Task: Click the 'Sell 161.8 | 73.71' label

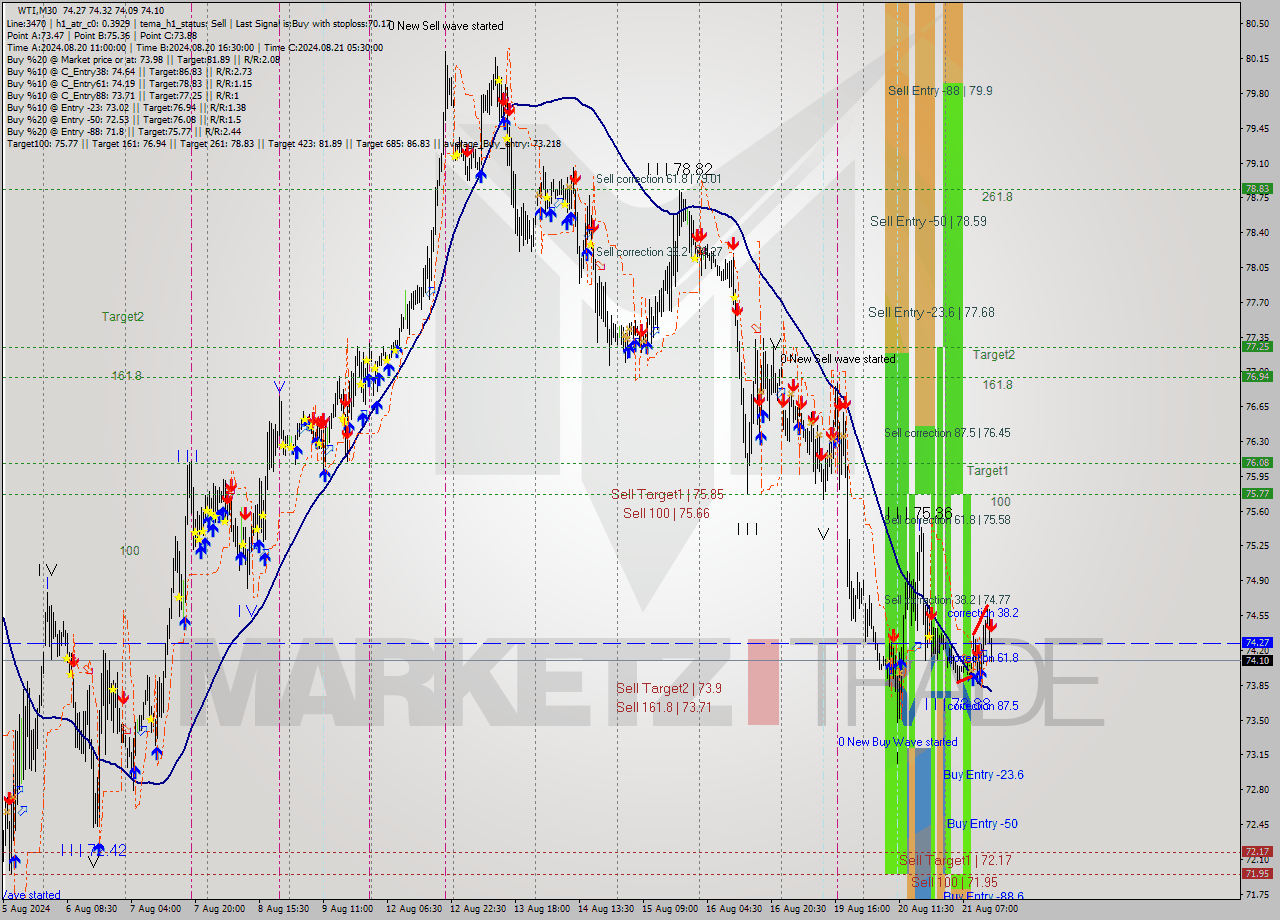Action: tap(664, 707)
